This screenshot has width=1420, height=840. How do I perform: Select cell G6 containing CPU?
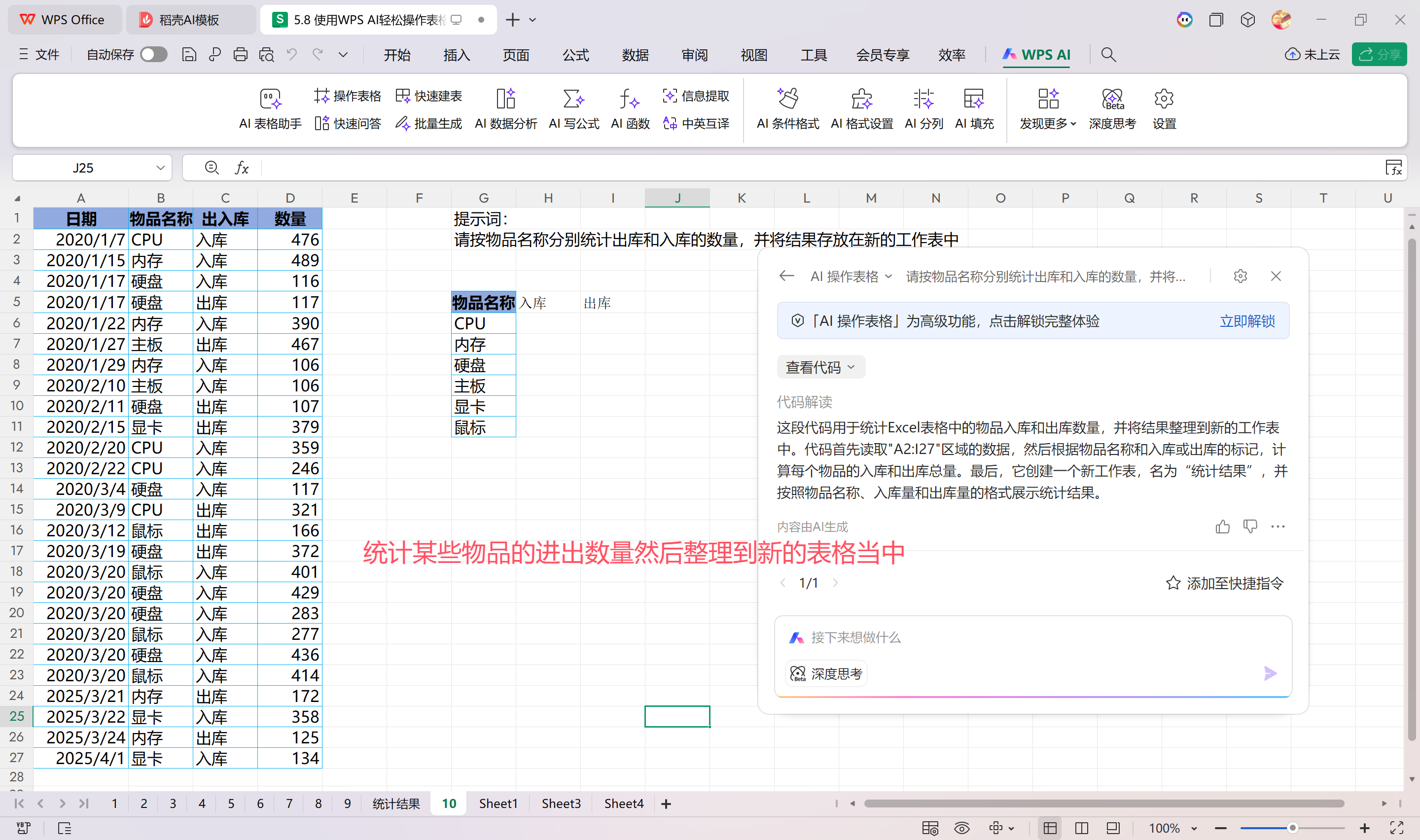(483, 323)
